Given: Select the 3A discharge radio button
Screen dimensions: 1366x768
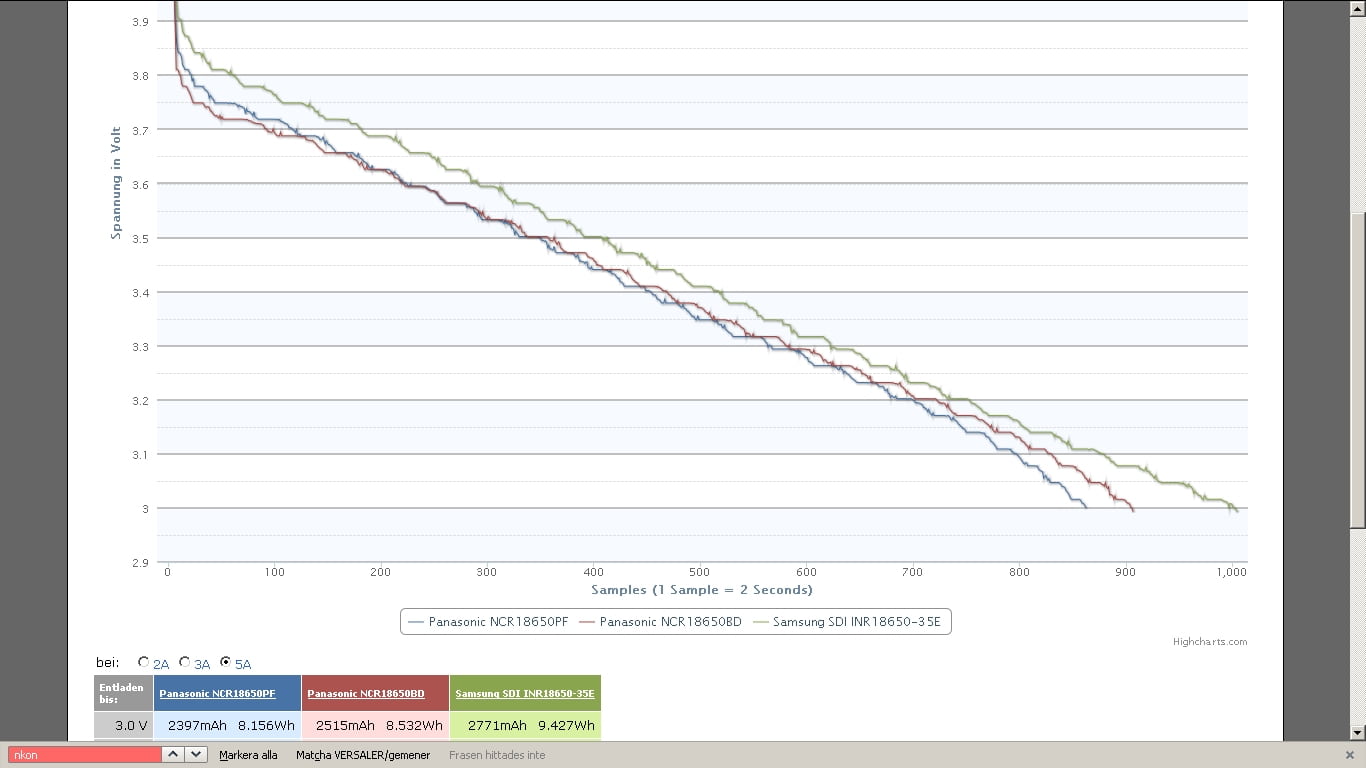Looking at the screenshot, I should 184,662.
